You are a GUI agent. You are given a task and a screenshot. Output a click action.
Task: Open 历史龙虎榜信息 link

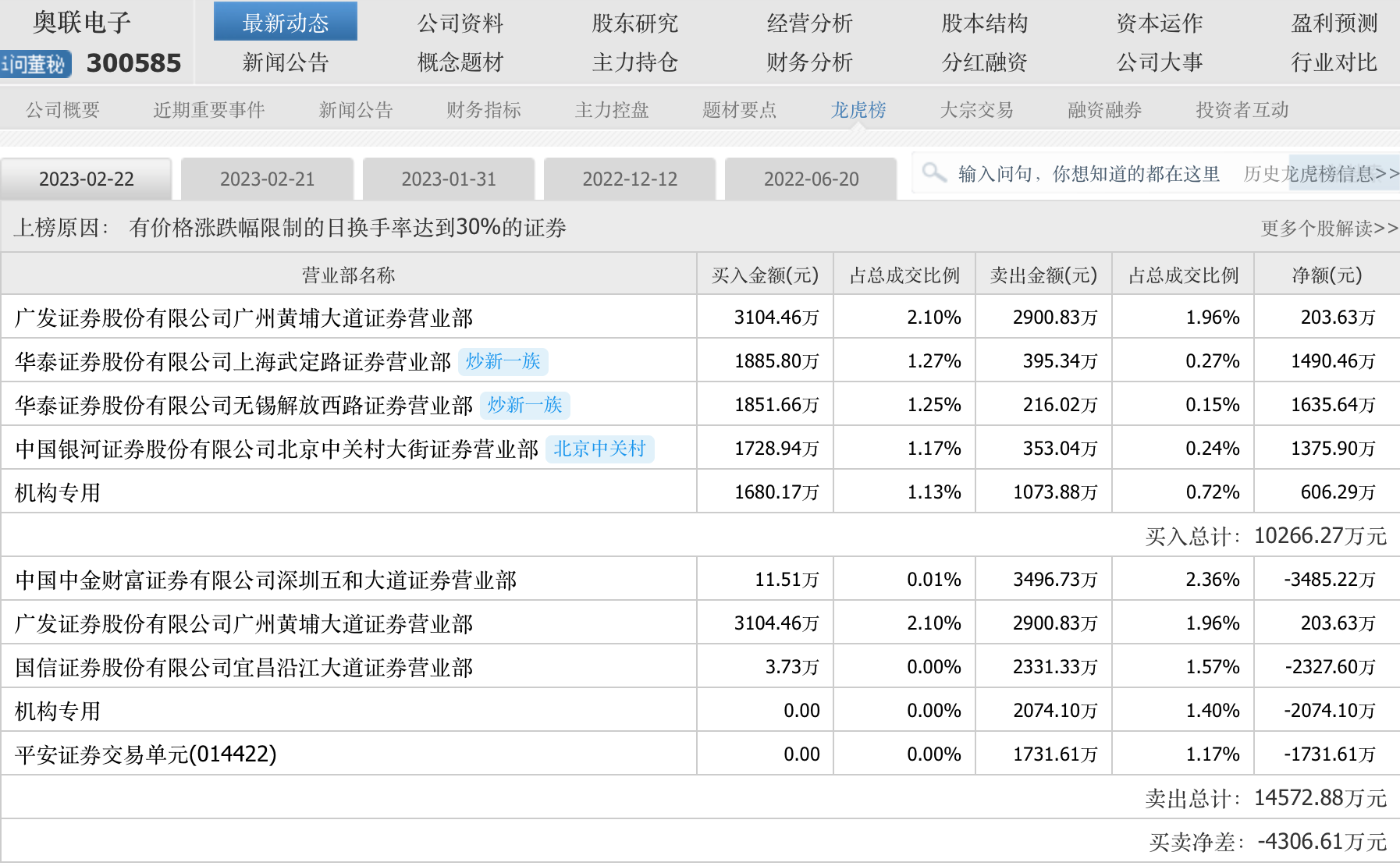(1320, 173)
